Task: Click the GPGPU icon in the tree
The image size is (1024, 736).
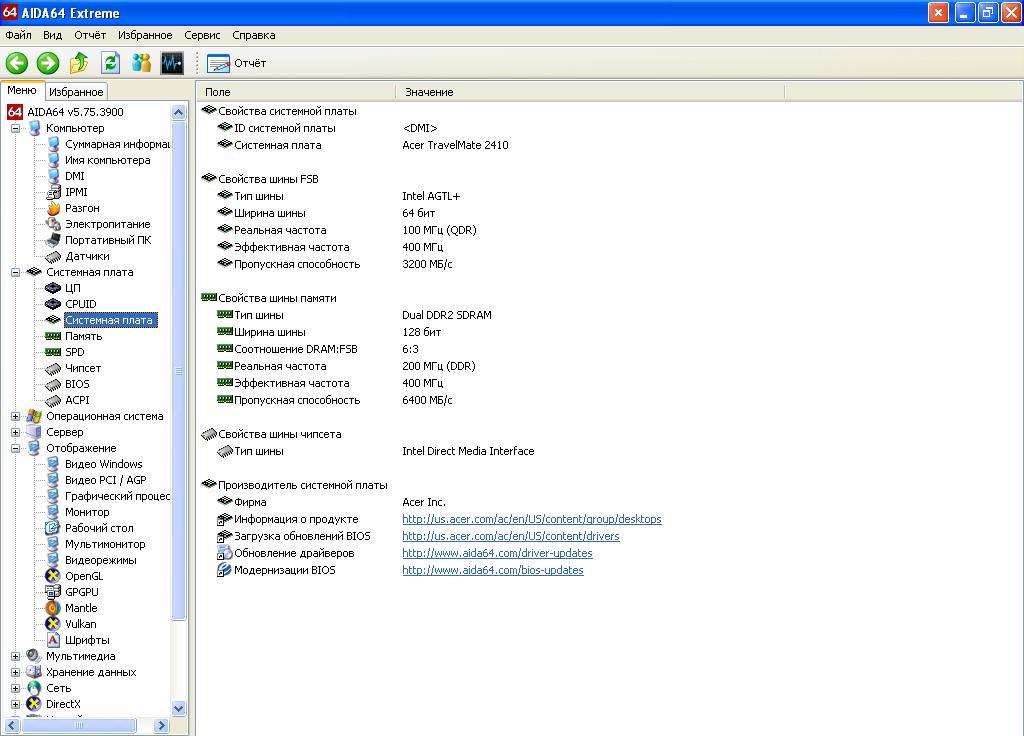Action: pyautogui.click(x=53, y=592)
